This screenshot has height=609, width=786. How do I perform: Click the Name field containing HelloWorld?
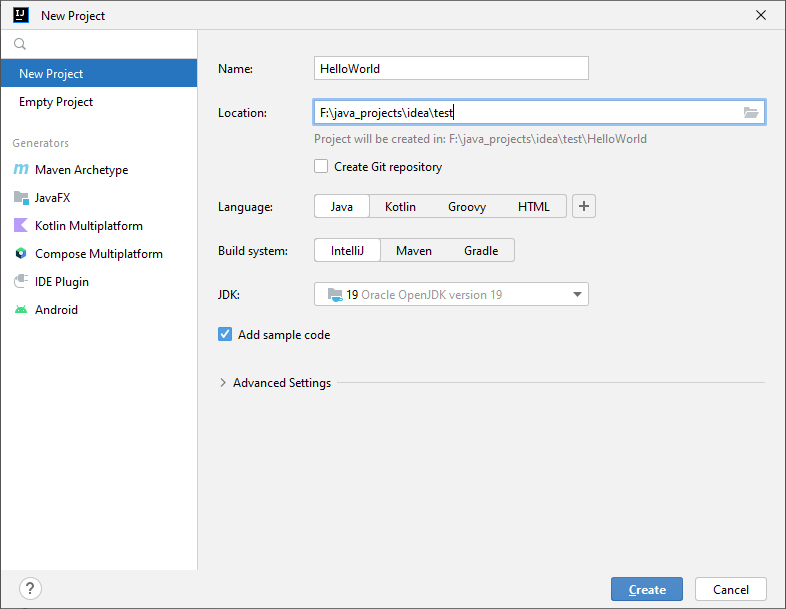point(451,68)
